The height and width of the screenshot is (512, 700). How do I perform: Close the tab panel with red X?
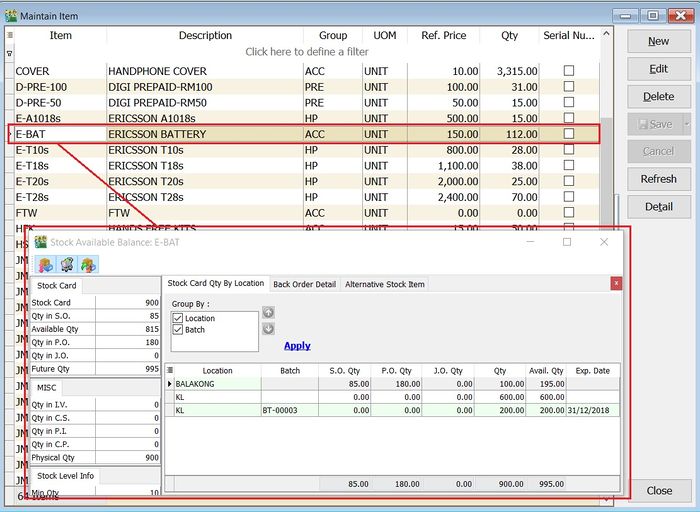tap(616, 284)
